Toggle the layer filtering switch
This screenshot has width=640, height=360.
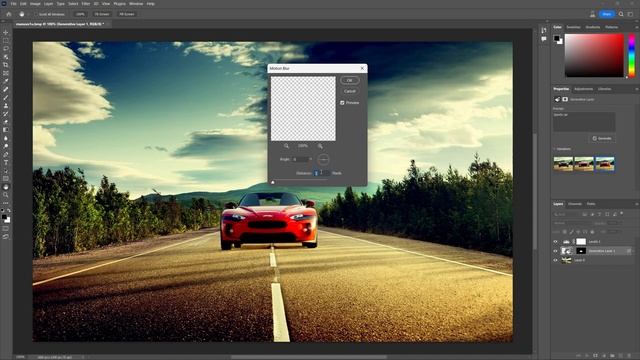coord(622,213)
